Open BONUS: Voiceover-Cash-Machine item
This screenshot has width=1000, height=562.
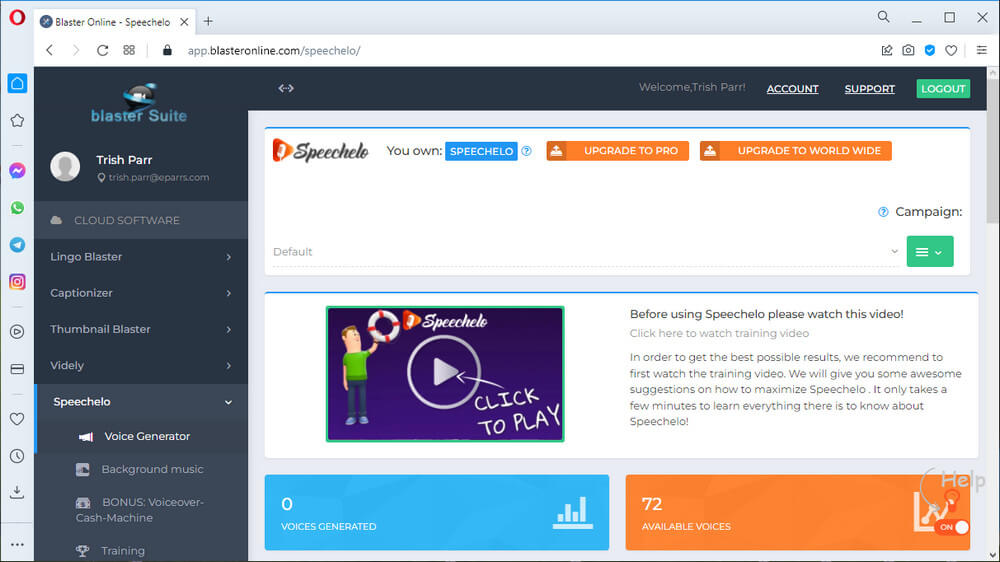[x=142, y=510]
